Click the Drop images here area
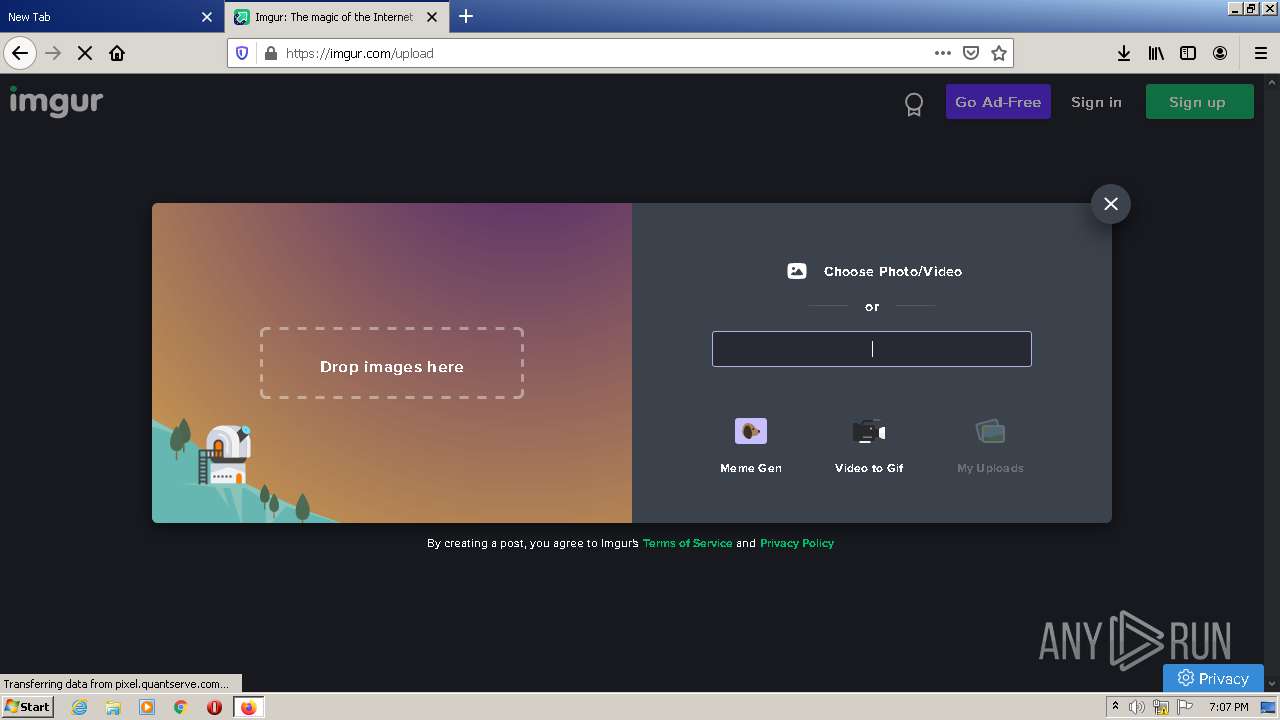 click(392, 363)
